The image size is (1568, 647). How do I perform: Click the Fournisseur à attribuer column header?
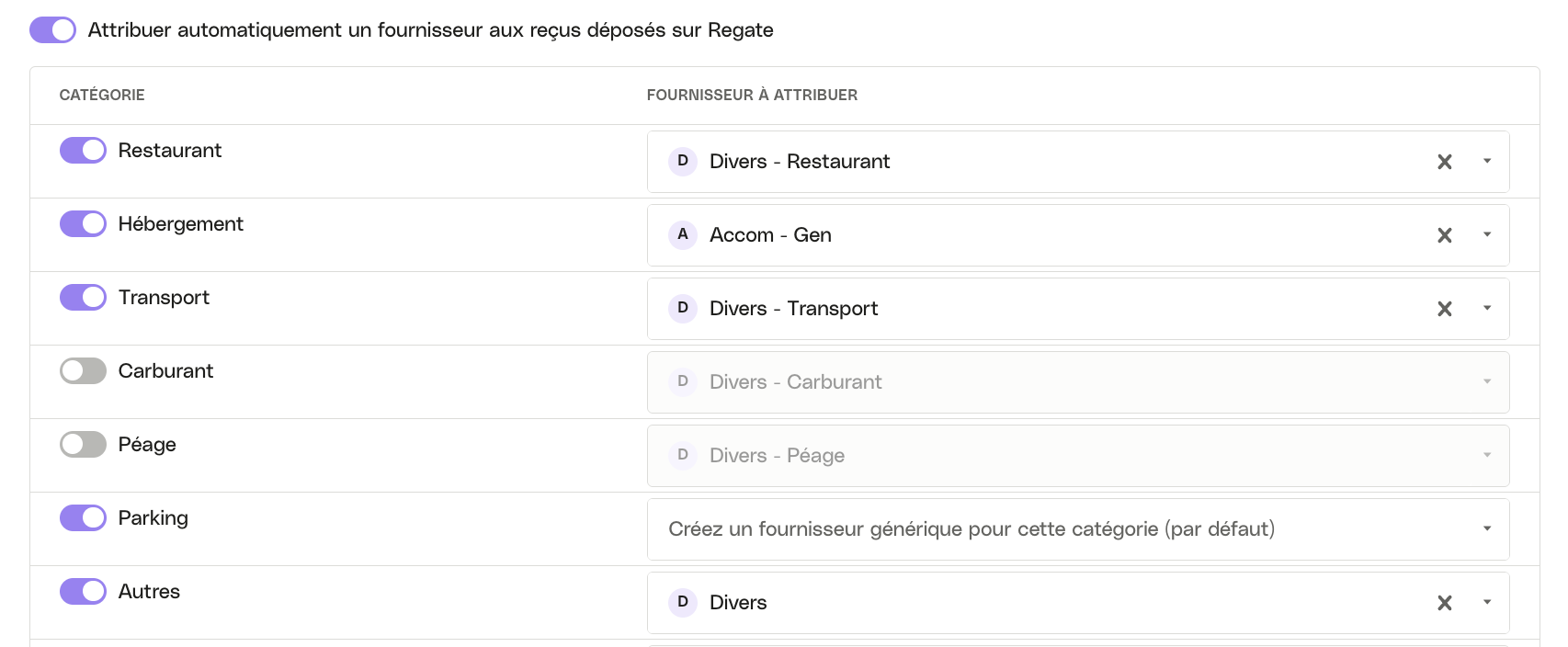(752, 95)
